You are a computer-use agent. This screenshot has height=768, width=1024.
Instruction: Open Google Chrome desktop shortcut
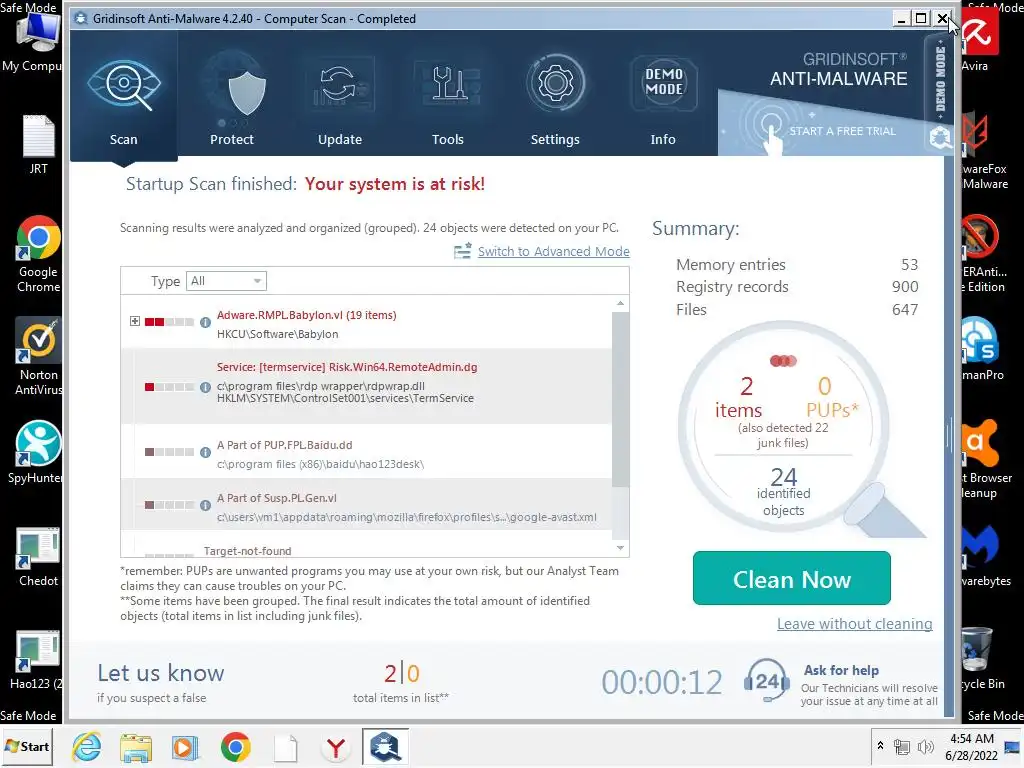(38, 254)
